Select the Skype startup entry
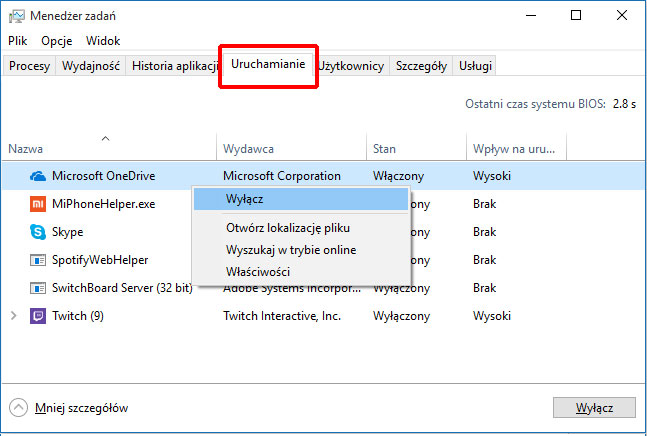The width and height of the screenshot is (647, 436). coord(68,232)
